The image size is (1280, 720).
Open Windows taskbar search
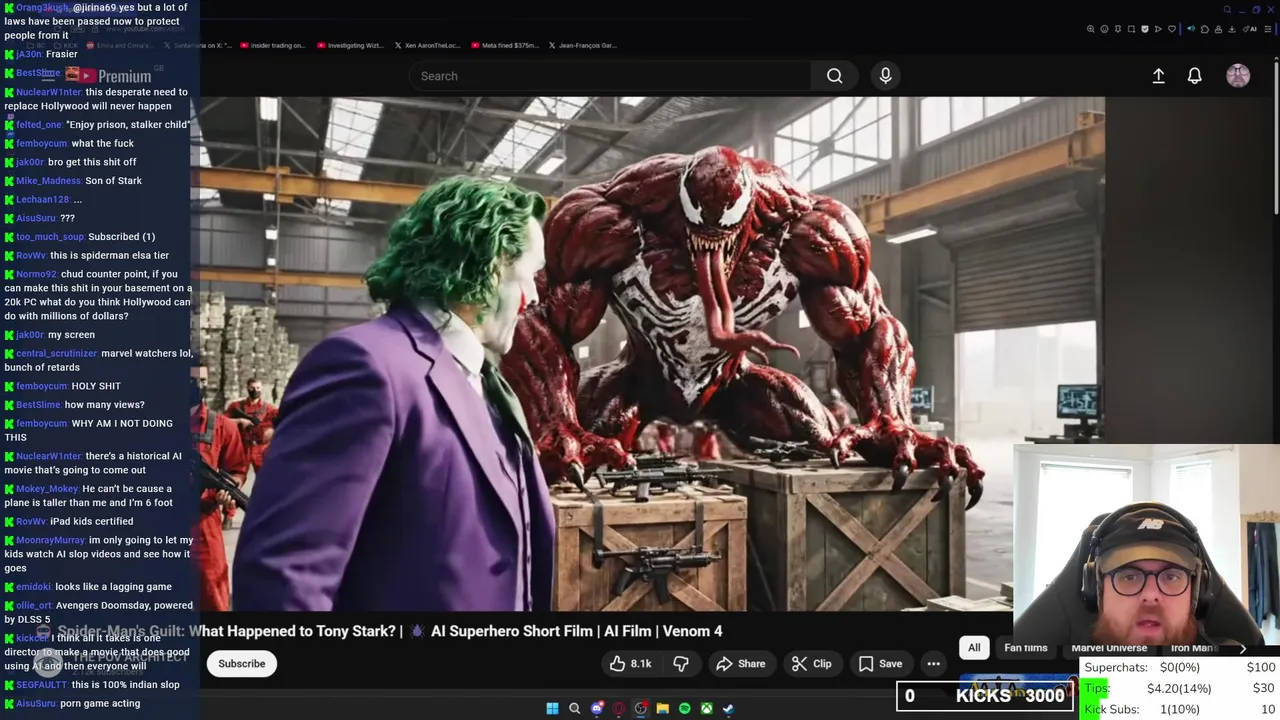click(x=574, y=708)
